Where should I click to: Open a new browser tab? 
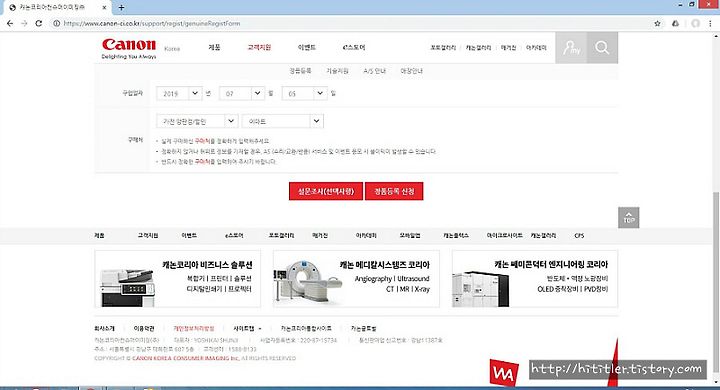121,7
